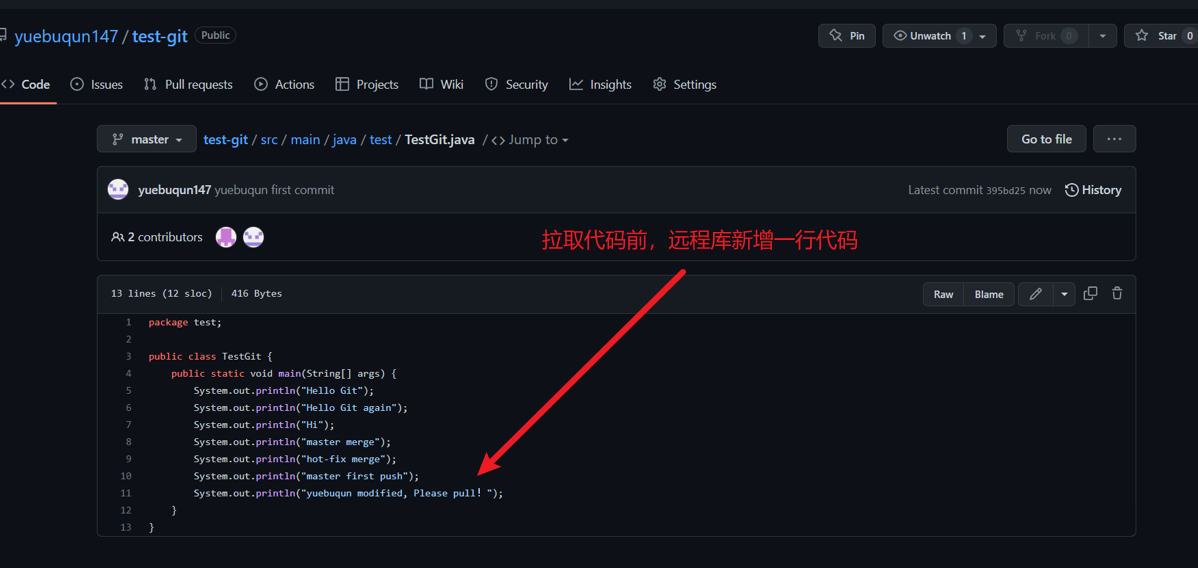
Task: Pin the repository with Pin button
Action: pyautogui.click(x=847, y=36)
